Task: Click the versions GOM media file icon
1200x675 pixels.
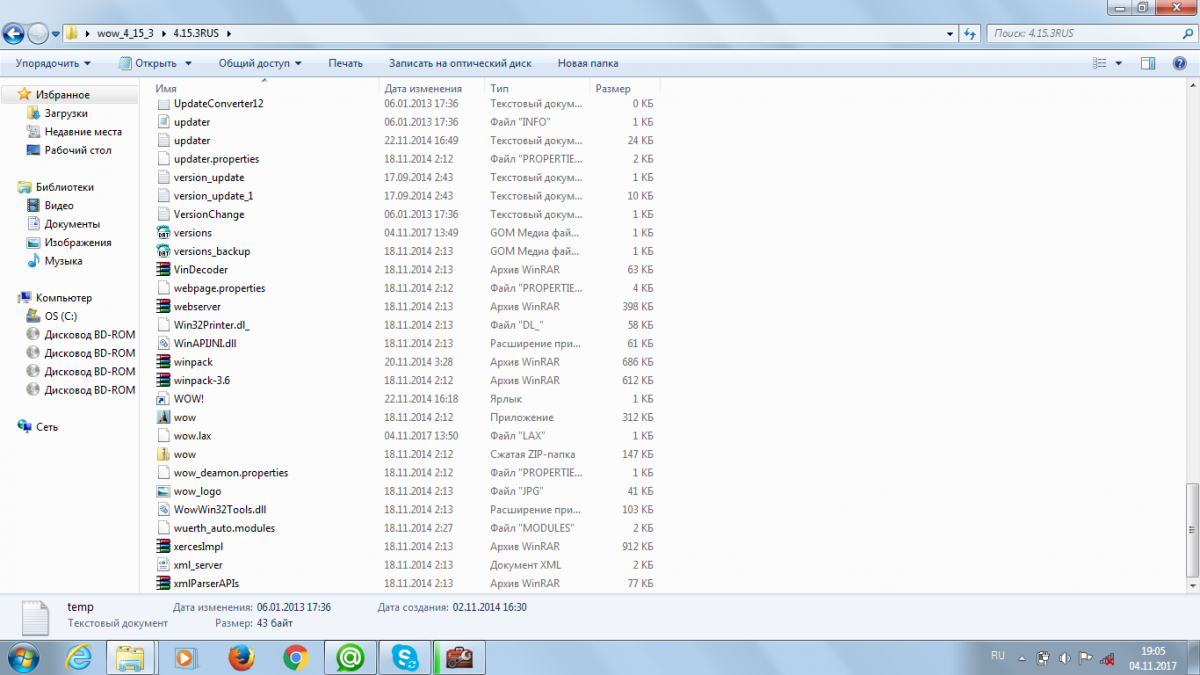Action: click(x=164, y=233)
